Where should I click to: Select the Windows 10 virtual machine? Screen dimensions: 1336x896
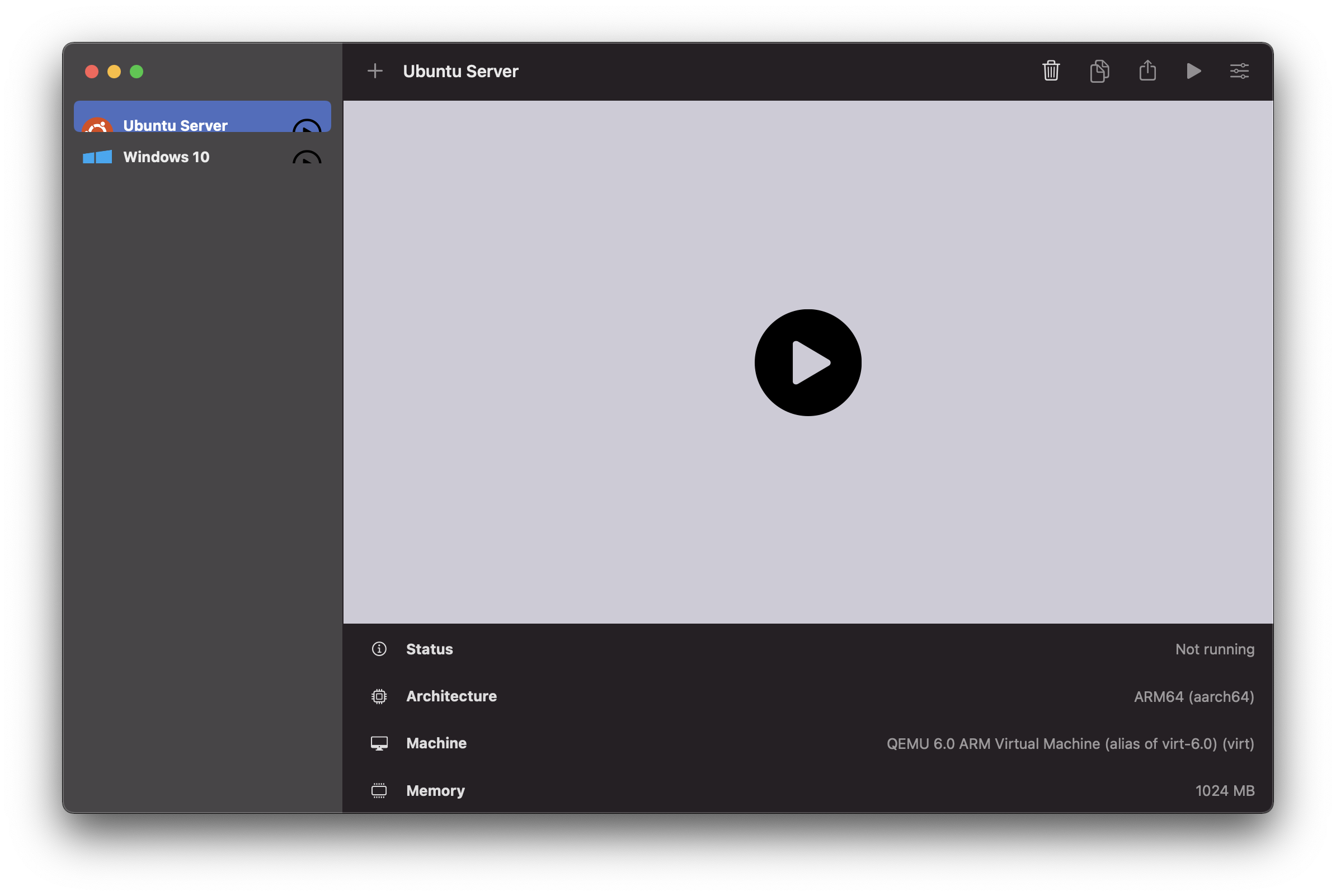pos(166,157)
